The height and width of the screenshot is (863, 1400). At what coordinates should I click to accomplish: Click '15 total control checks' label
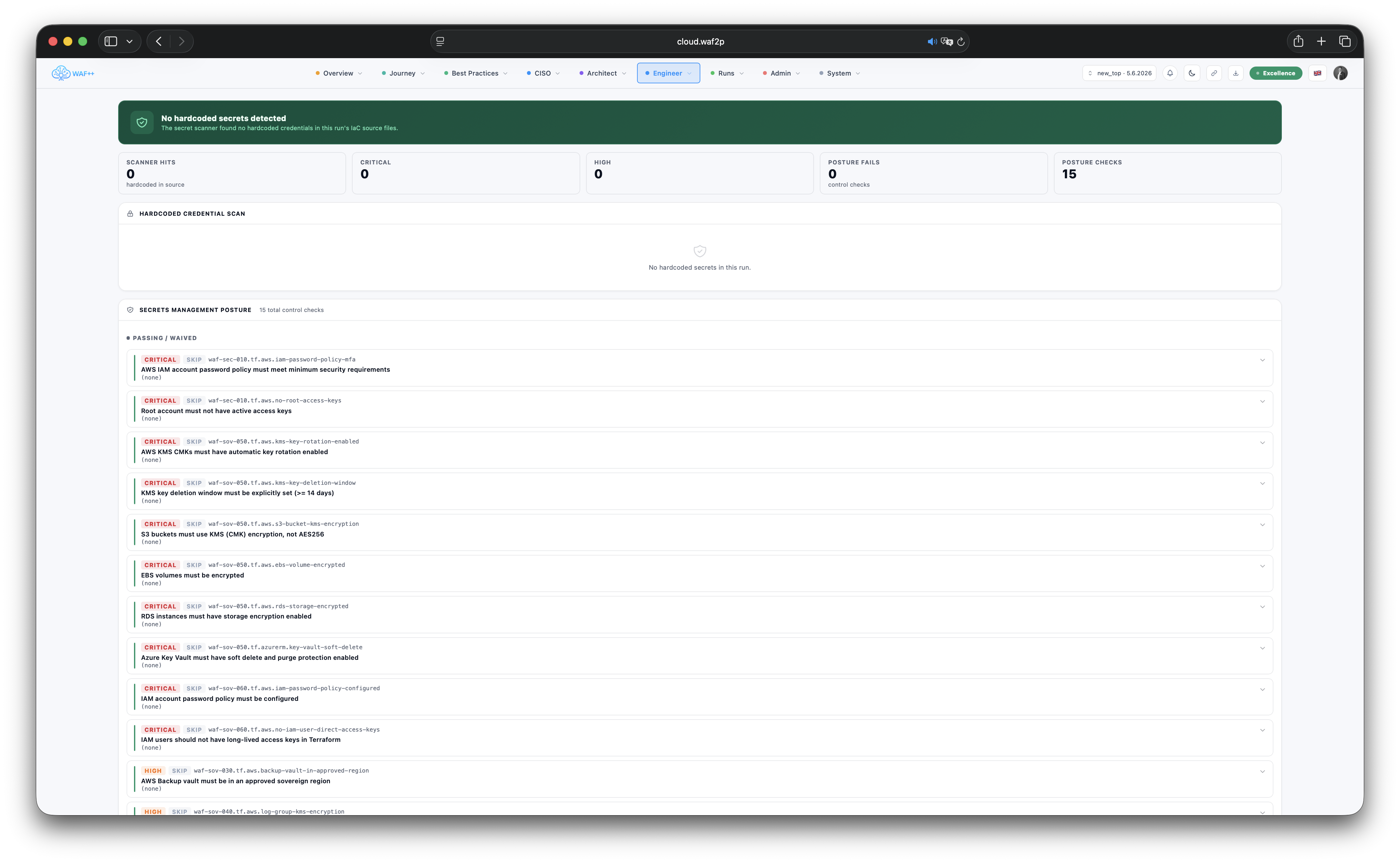click(292, 310)
